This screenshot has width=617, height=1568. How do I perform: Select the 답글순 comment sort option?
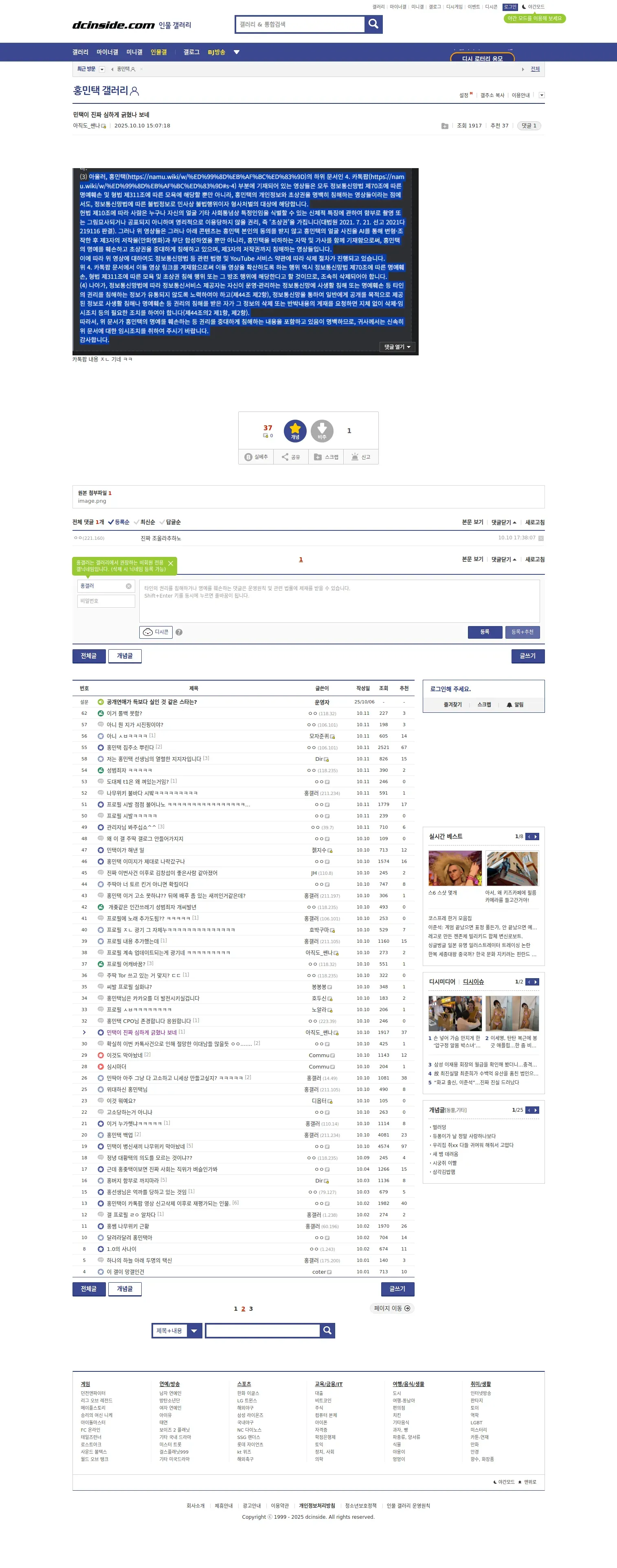click(x=170, y=522)
